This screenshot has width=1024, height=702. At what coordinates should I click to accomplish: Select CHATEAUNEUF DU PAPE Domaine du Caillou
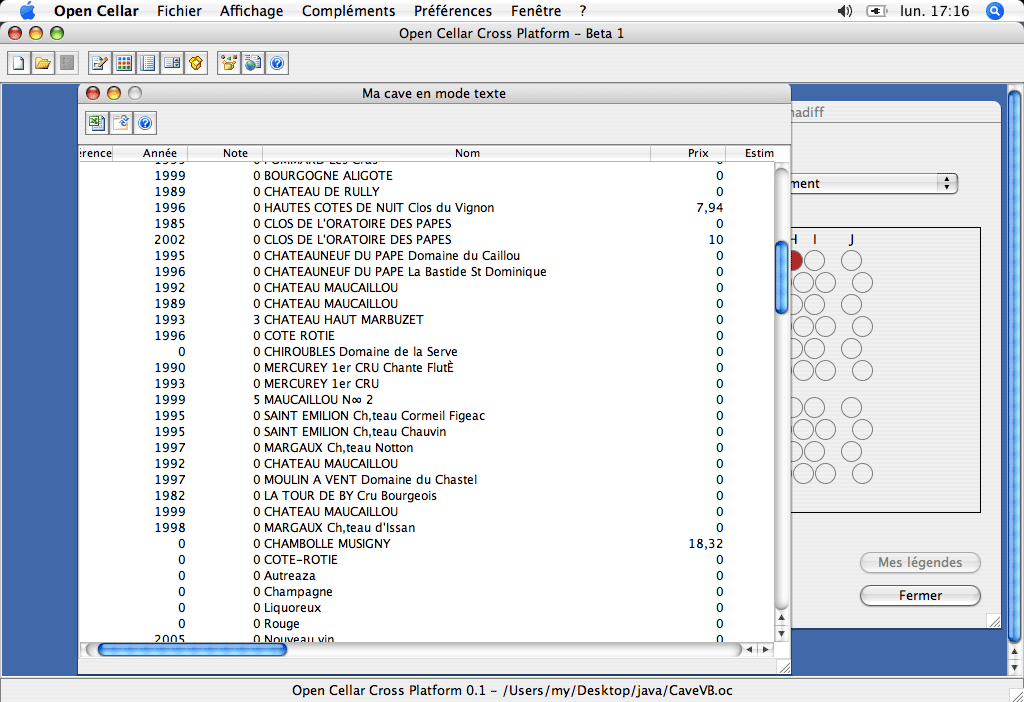tap(426, 256)
